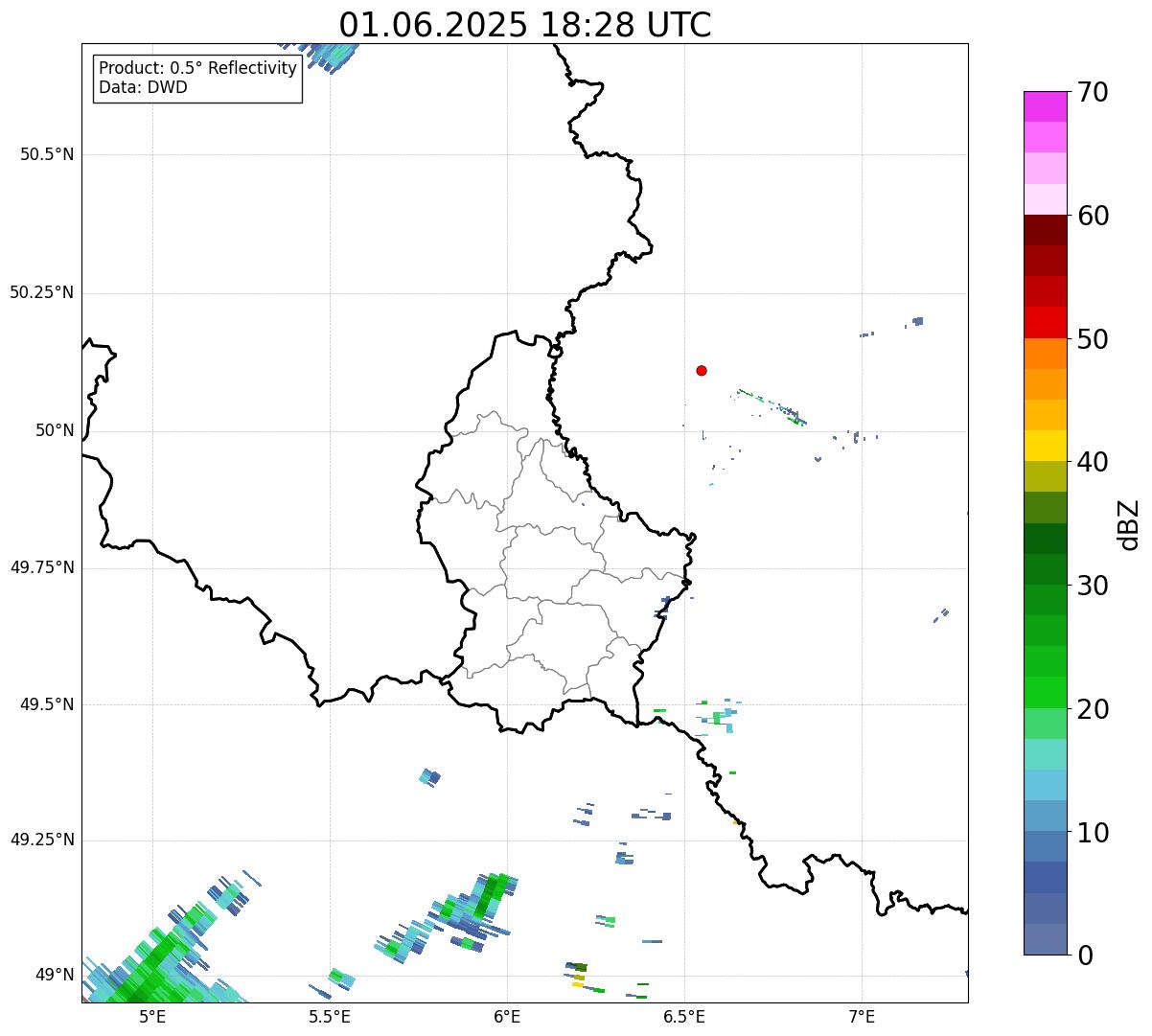
Task: Click the 70 colorbar tick label
Action: point(1093,92)
